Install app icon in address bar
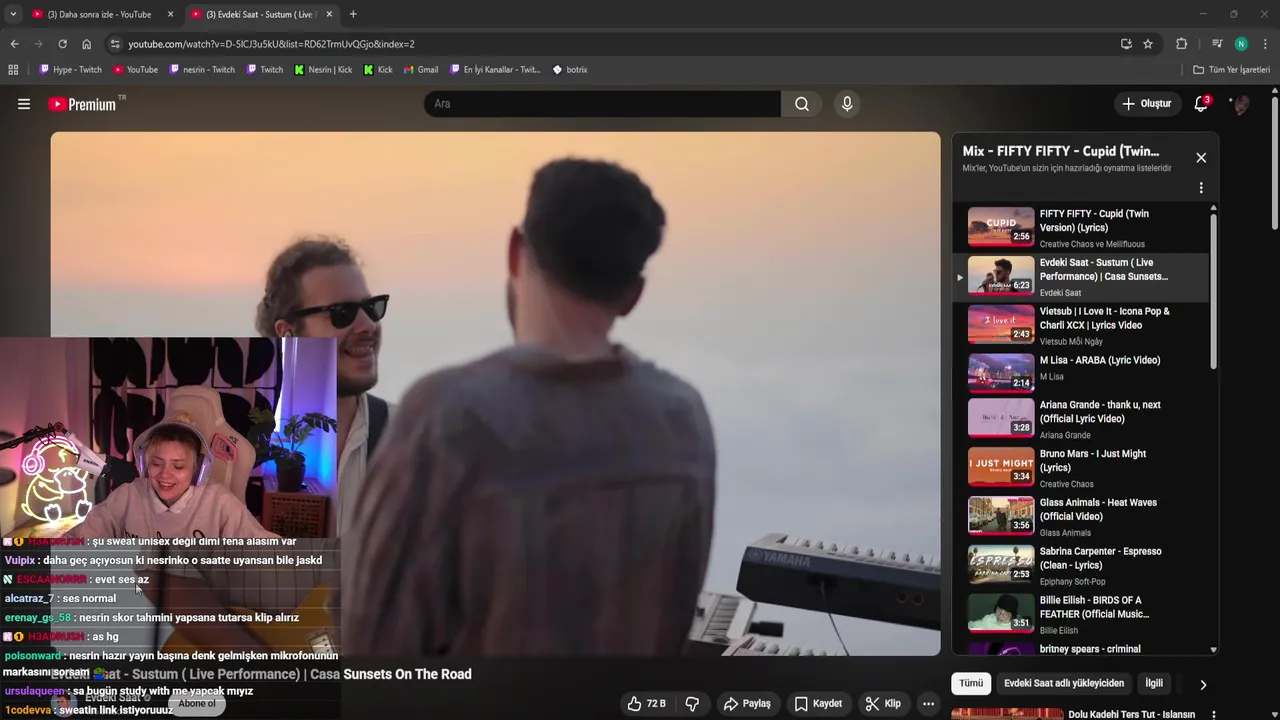 [1126, 44]
